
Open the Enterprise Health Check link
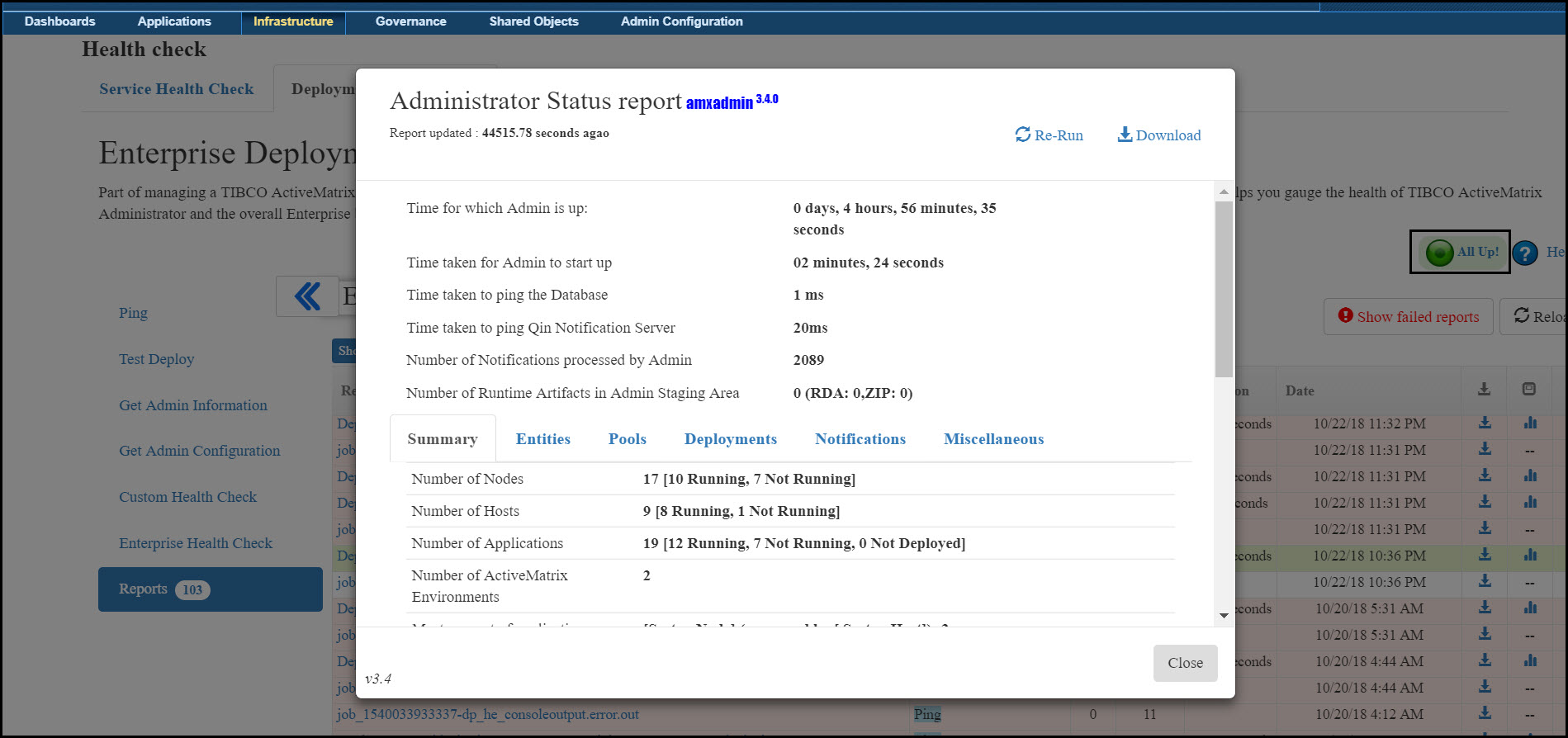click(x=196, y=543)
